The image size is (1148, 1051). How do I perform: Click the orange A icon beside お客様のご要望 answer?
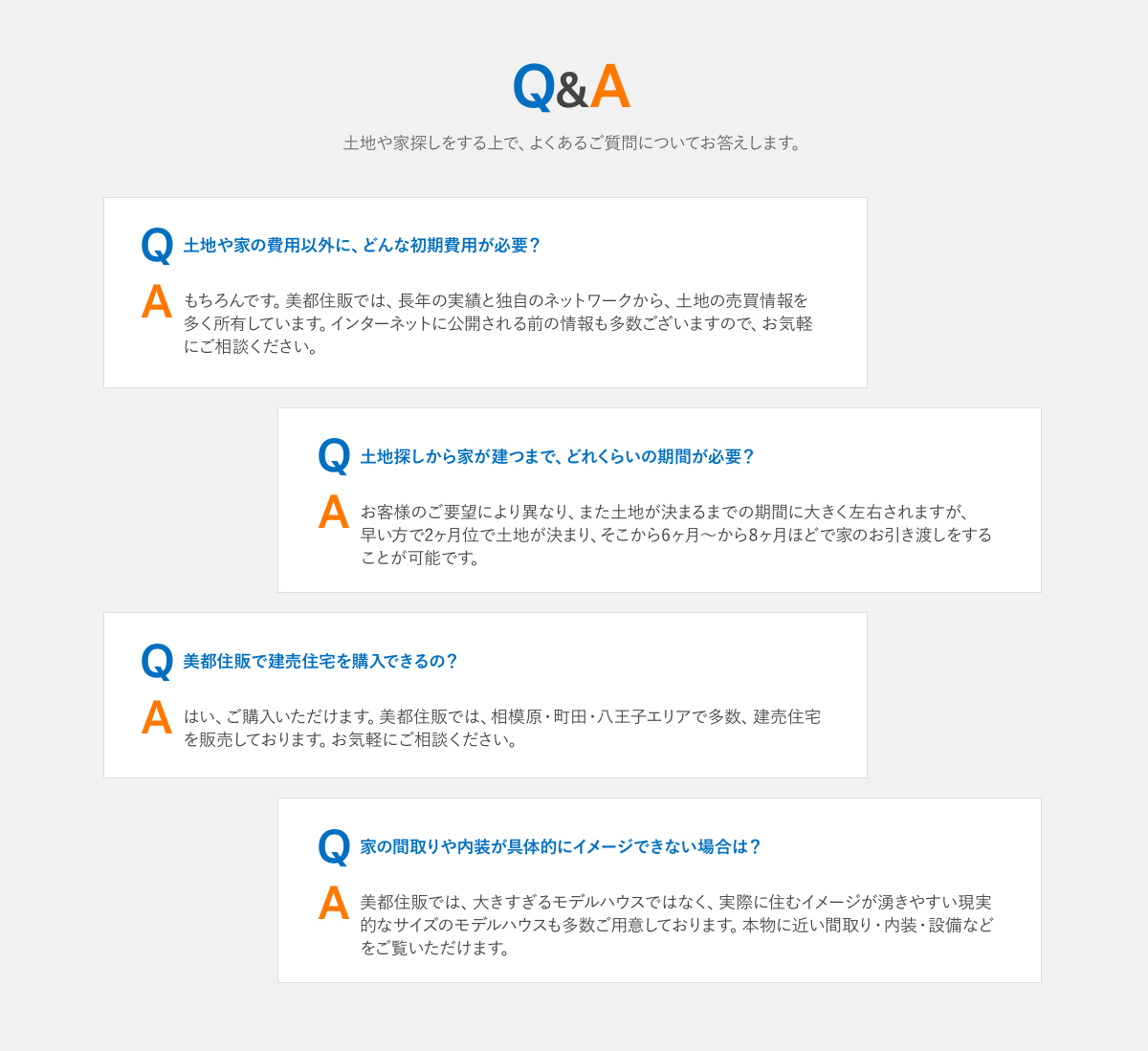(334, 513)
